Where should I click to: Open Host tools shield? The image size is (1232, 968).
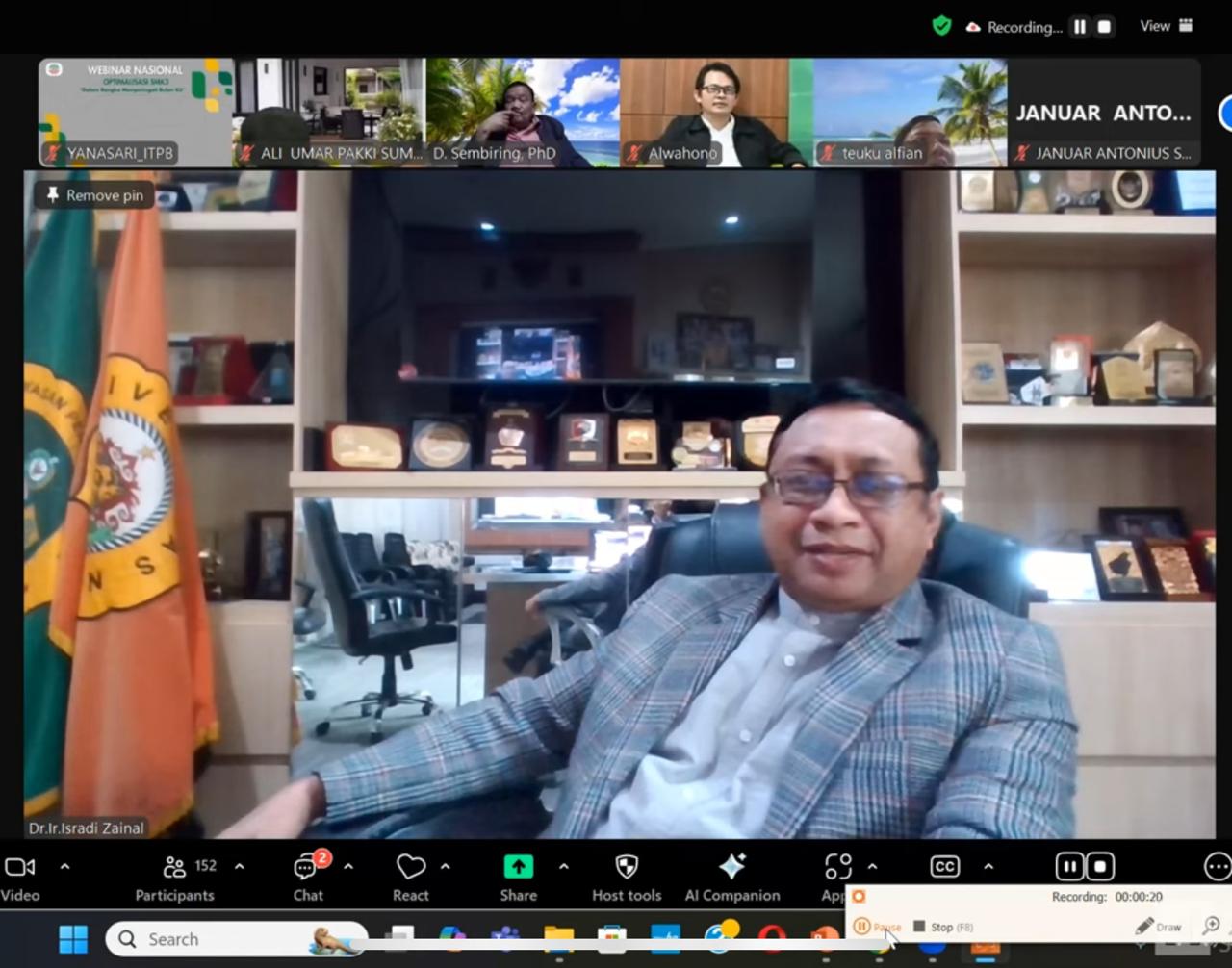click(x=627, y=878)
